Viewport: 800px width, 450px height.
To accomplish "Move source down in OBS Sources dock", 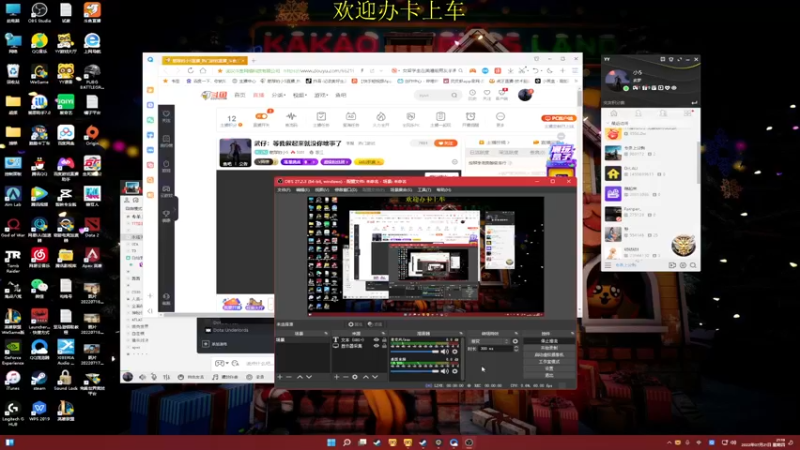I will (x=375, y=377).
